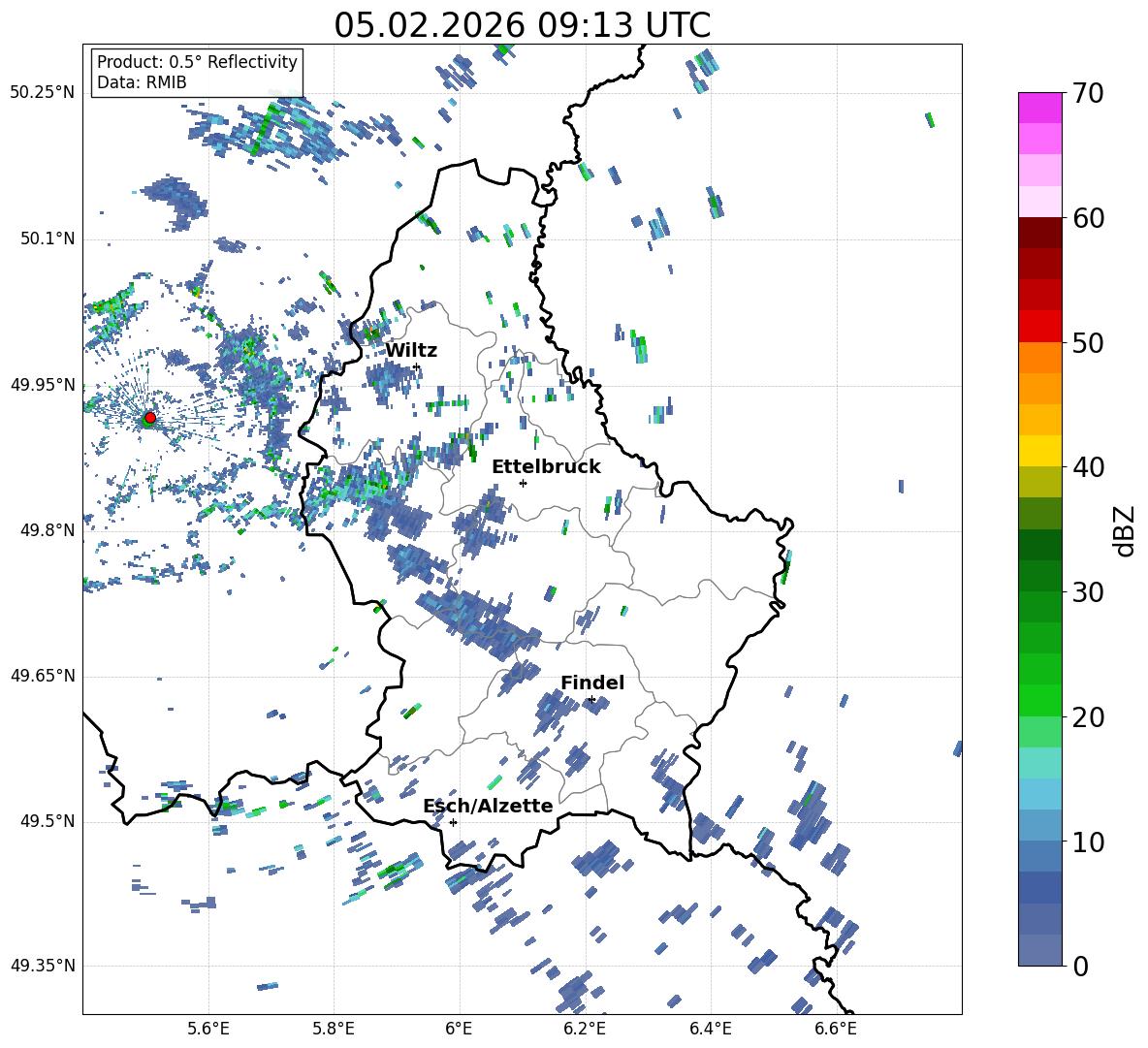Click the Esch/Alzette station cross marker
Screen dimensions: 1148x1048
[453, 822]
